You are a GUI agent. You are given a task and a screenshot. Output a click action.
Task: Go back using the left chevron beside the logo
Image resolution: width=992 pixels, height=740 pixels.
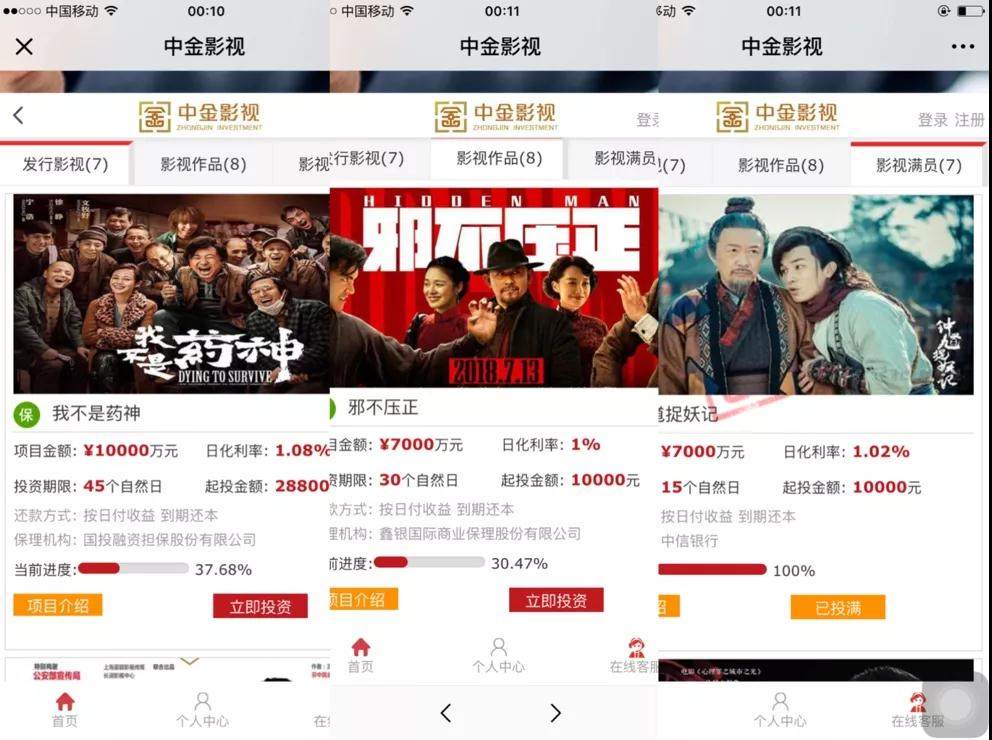pos(18,115)
